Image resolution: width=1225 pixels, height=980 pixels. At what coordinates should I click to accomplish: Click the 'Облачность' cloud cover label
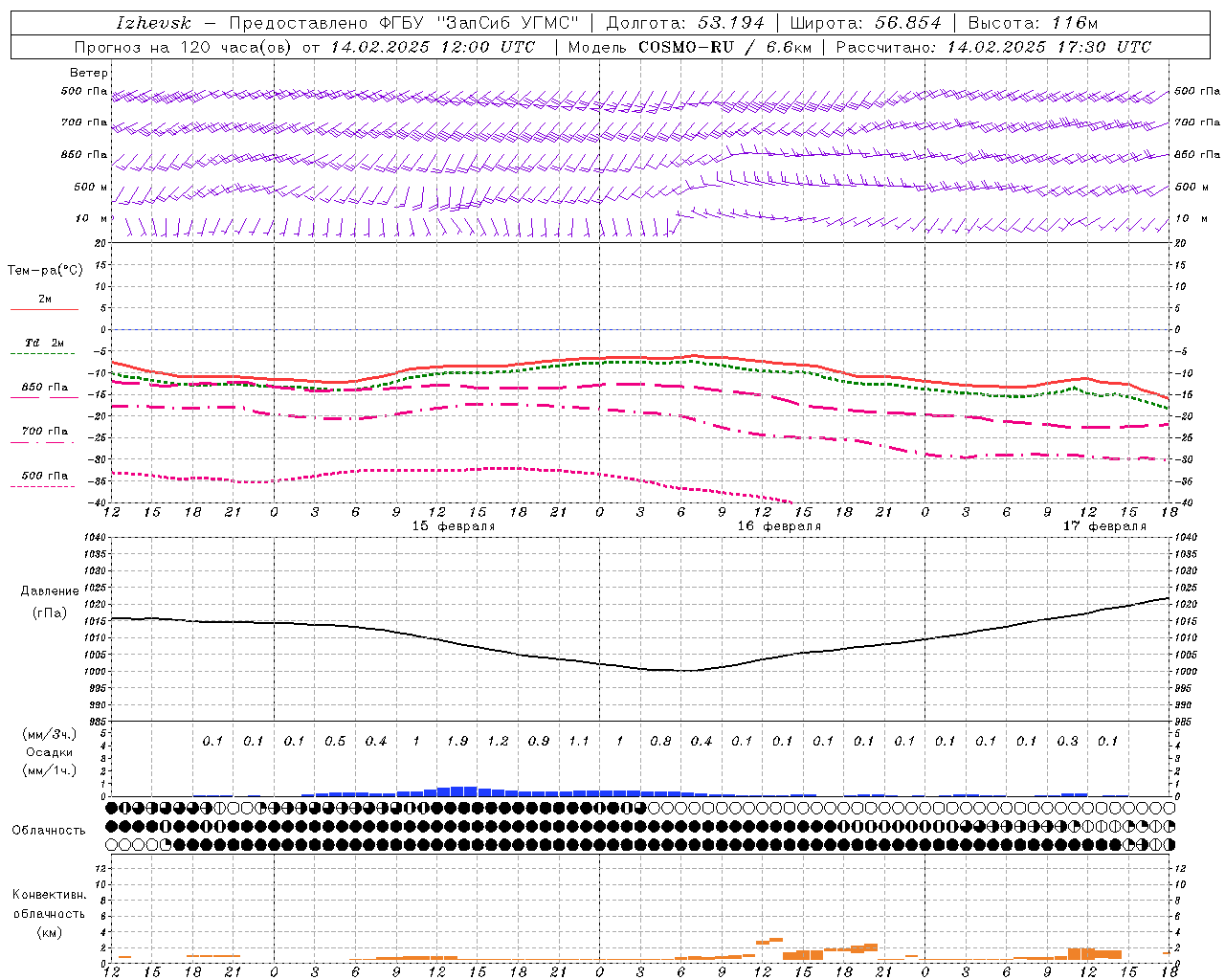pos(49,830)
